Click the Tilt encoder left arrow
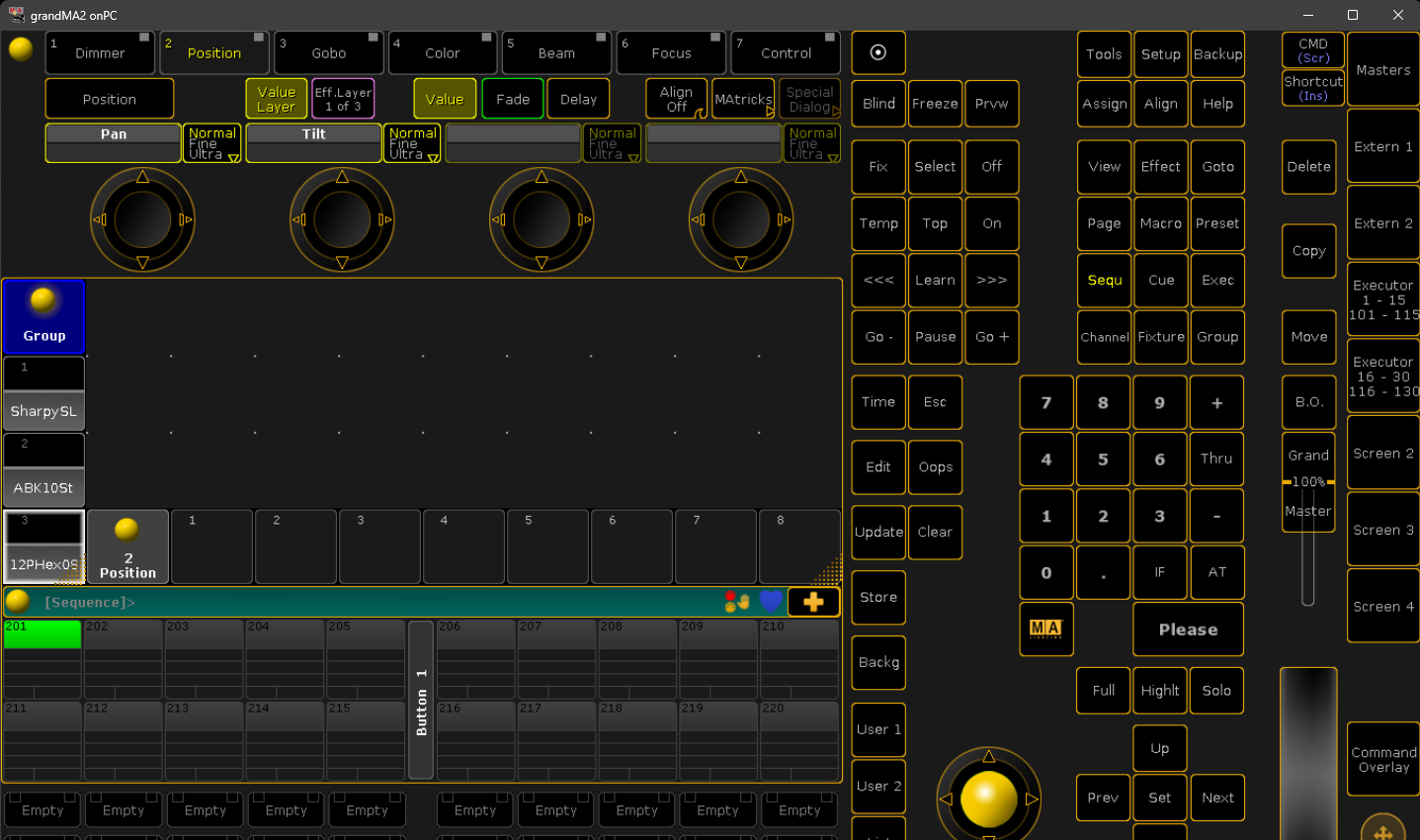1420x840 pixels. pyautogui.click(x=299, y=219)
